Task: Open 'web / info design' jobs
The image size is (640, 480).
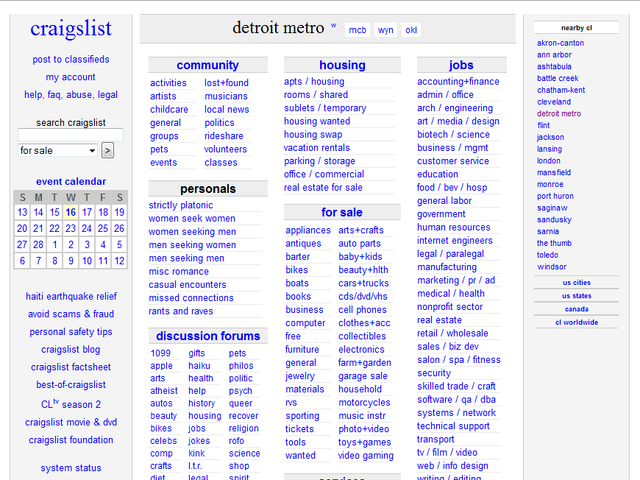Action: [x=453, y=466]
